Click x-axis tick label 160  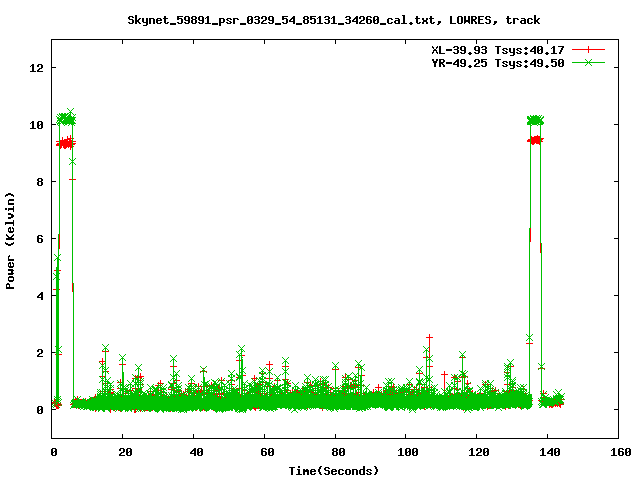620,452
